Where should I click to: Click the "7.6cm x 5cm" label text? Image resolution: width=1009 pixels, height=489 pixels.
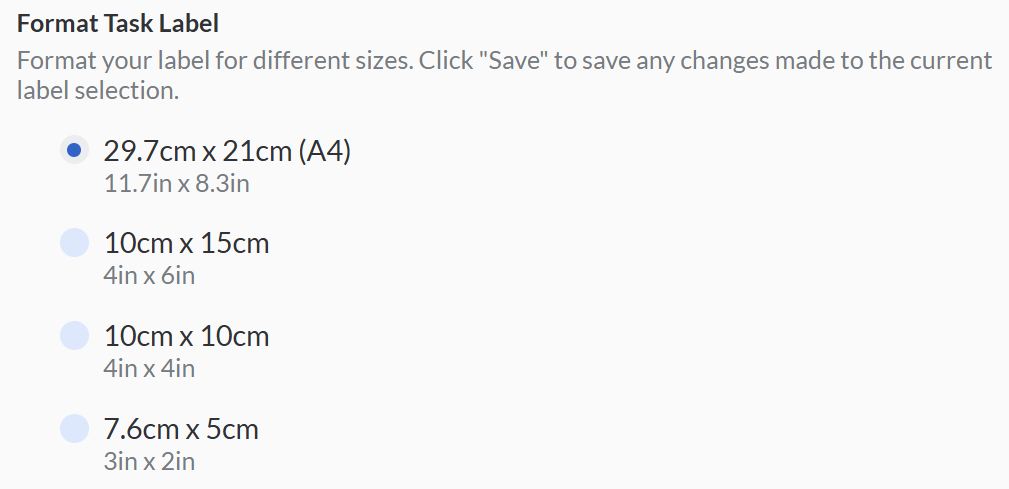click(181, 429)
